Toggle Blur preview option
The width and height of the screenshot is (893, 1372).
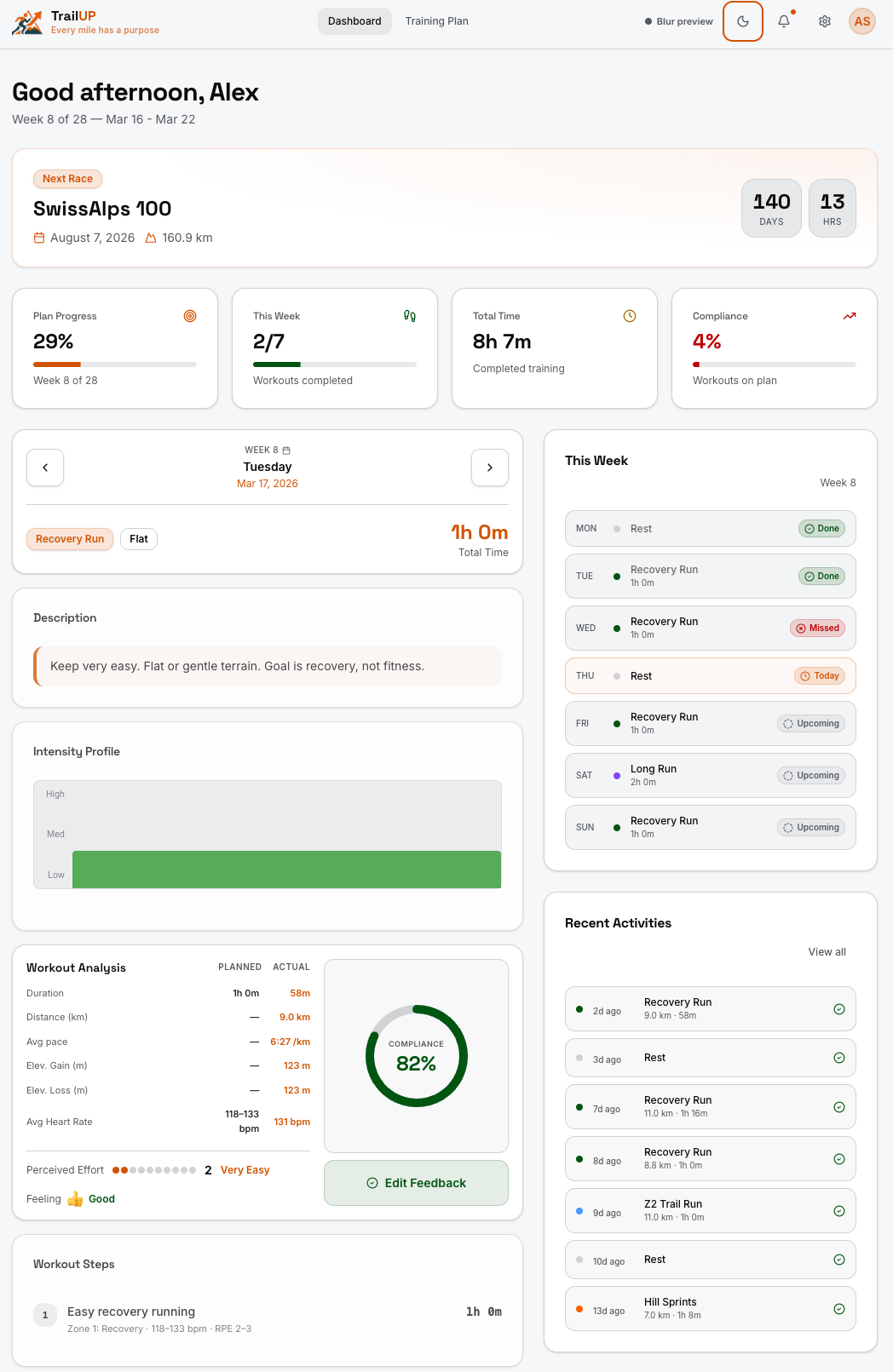click(679, 21)
